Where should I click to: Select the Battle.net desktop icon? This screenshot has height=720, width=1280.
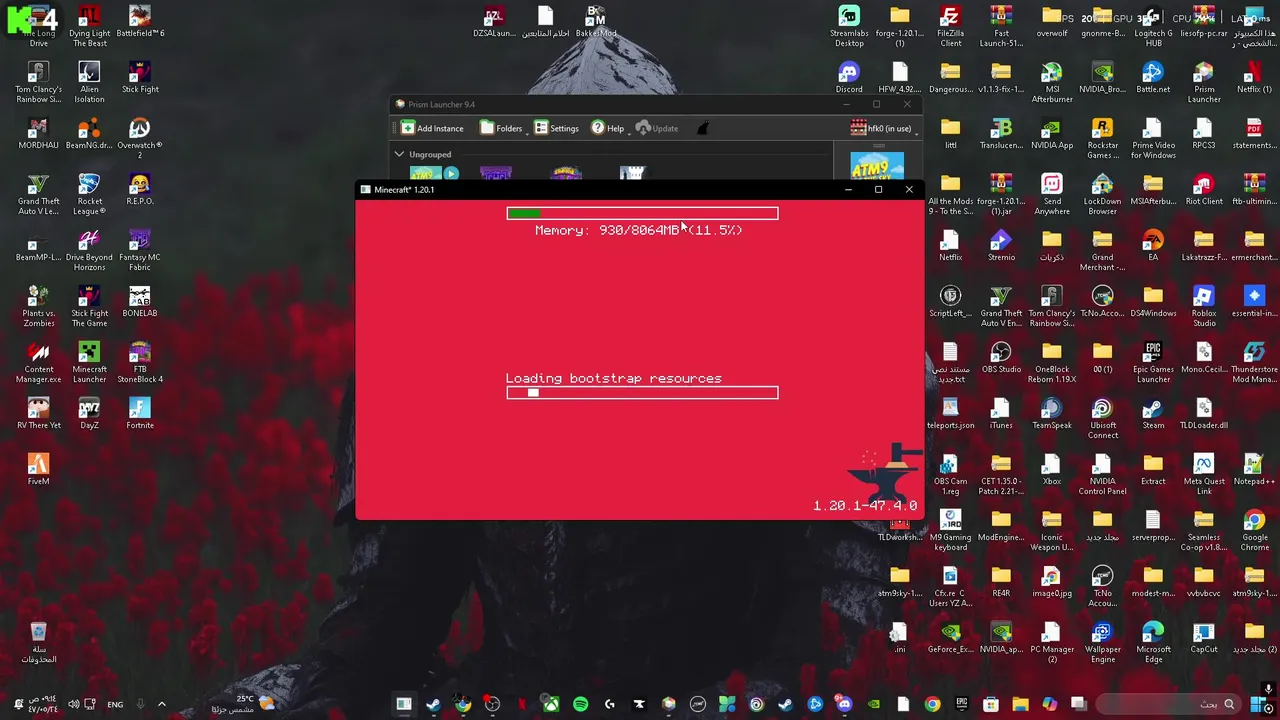pos(1153,78)
